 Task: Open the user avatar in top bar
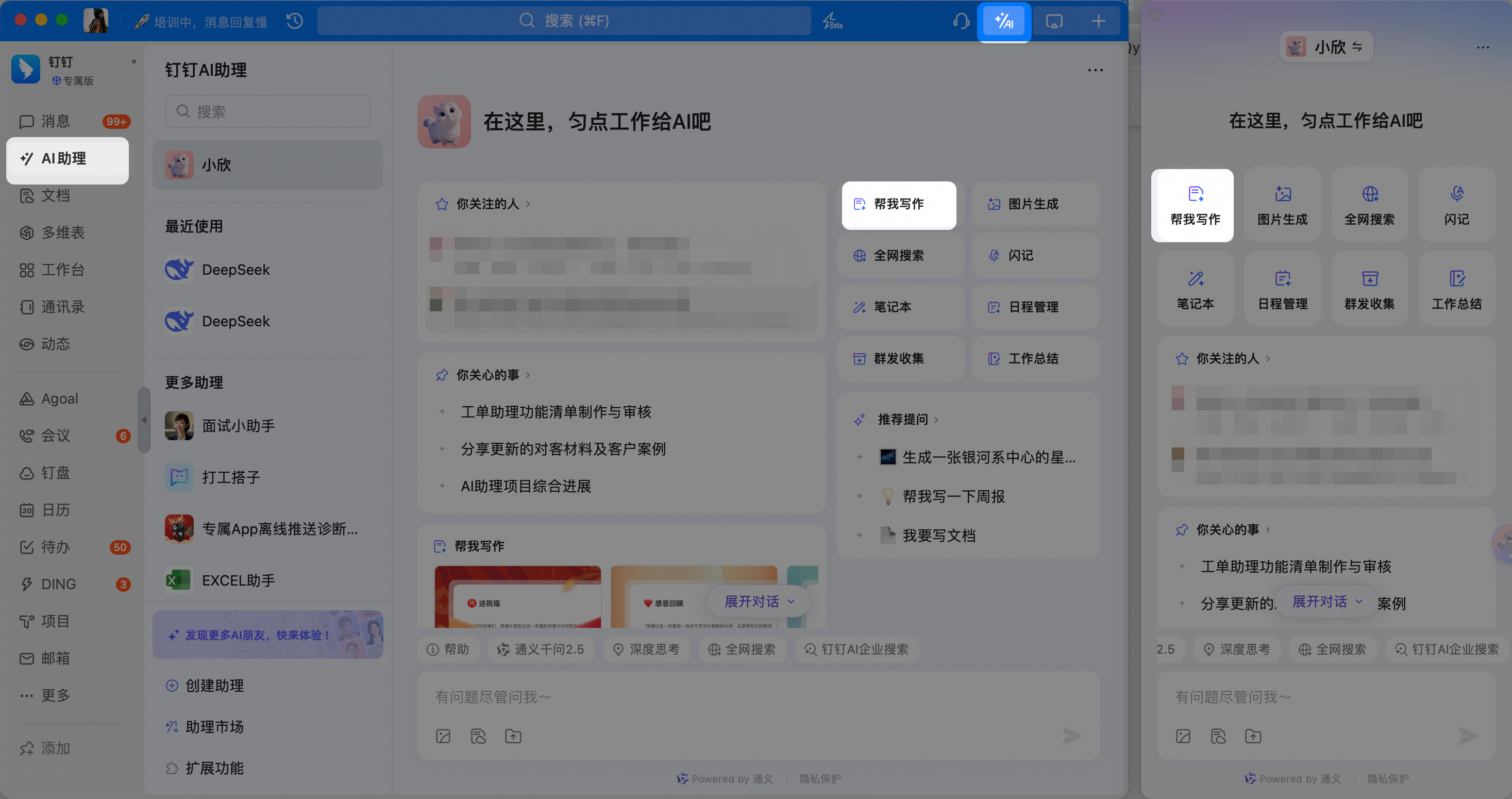96,21
